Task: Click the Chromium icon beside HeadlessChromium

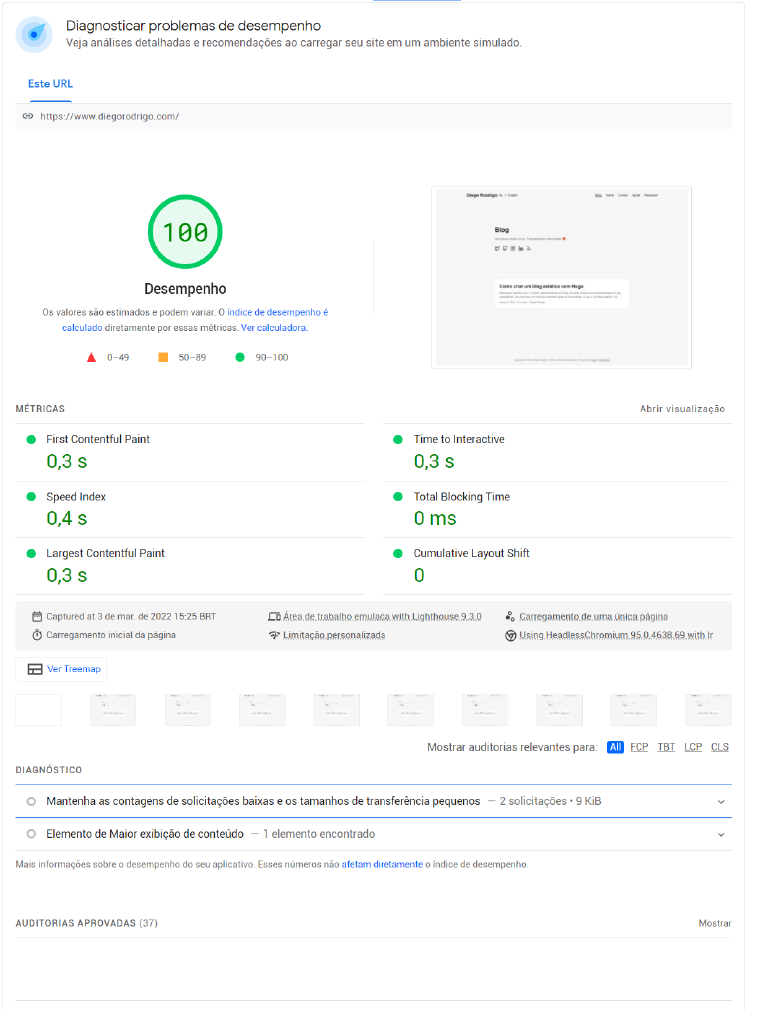Action: coord(510,636)
